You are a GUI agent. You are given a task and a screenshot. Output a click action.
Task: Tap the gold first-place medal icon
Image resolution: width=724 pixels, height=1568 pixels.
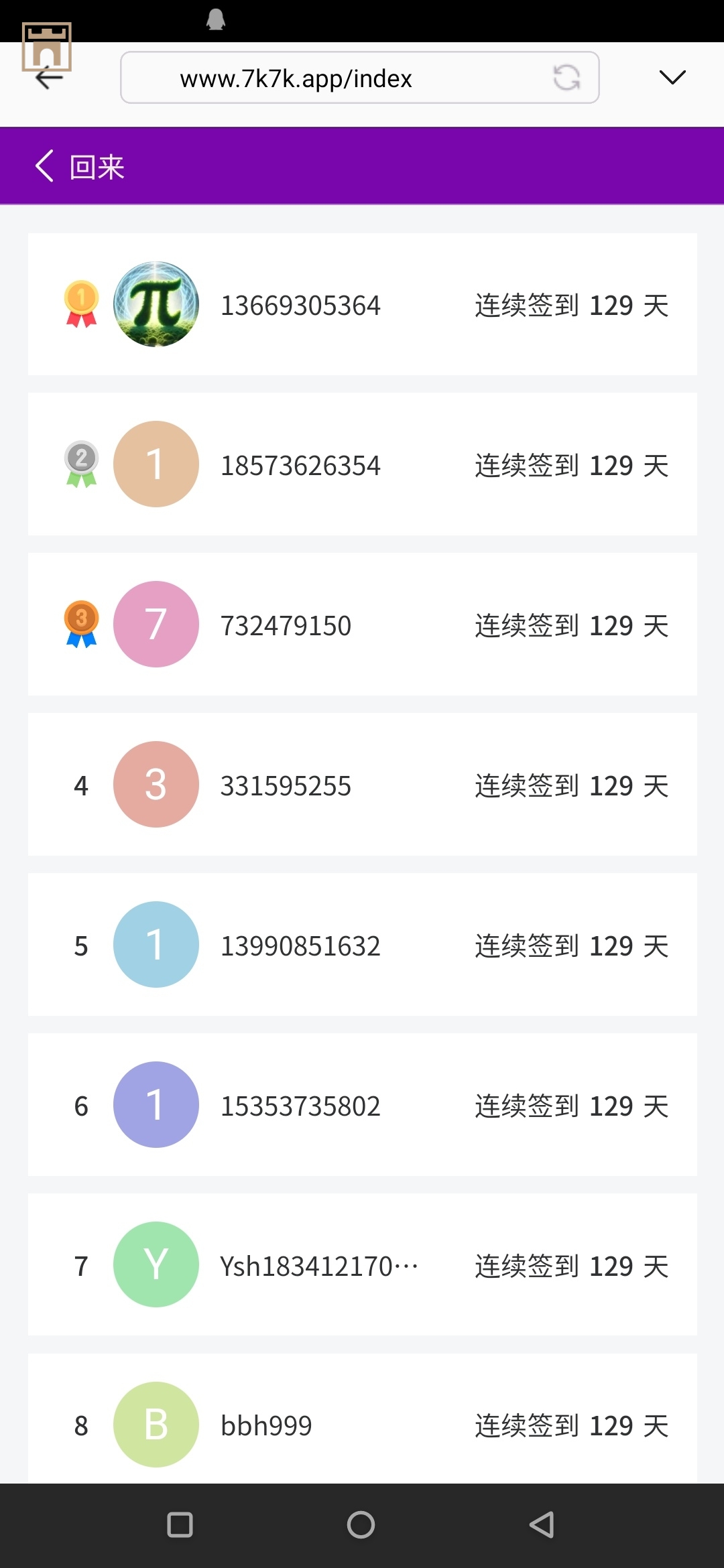[81, 304]
